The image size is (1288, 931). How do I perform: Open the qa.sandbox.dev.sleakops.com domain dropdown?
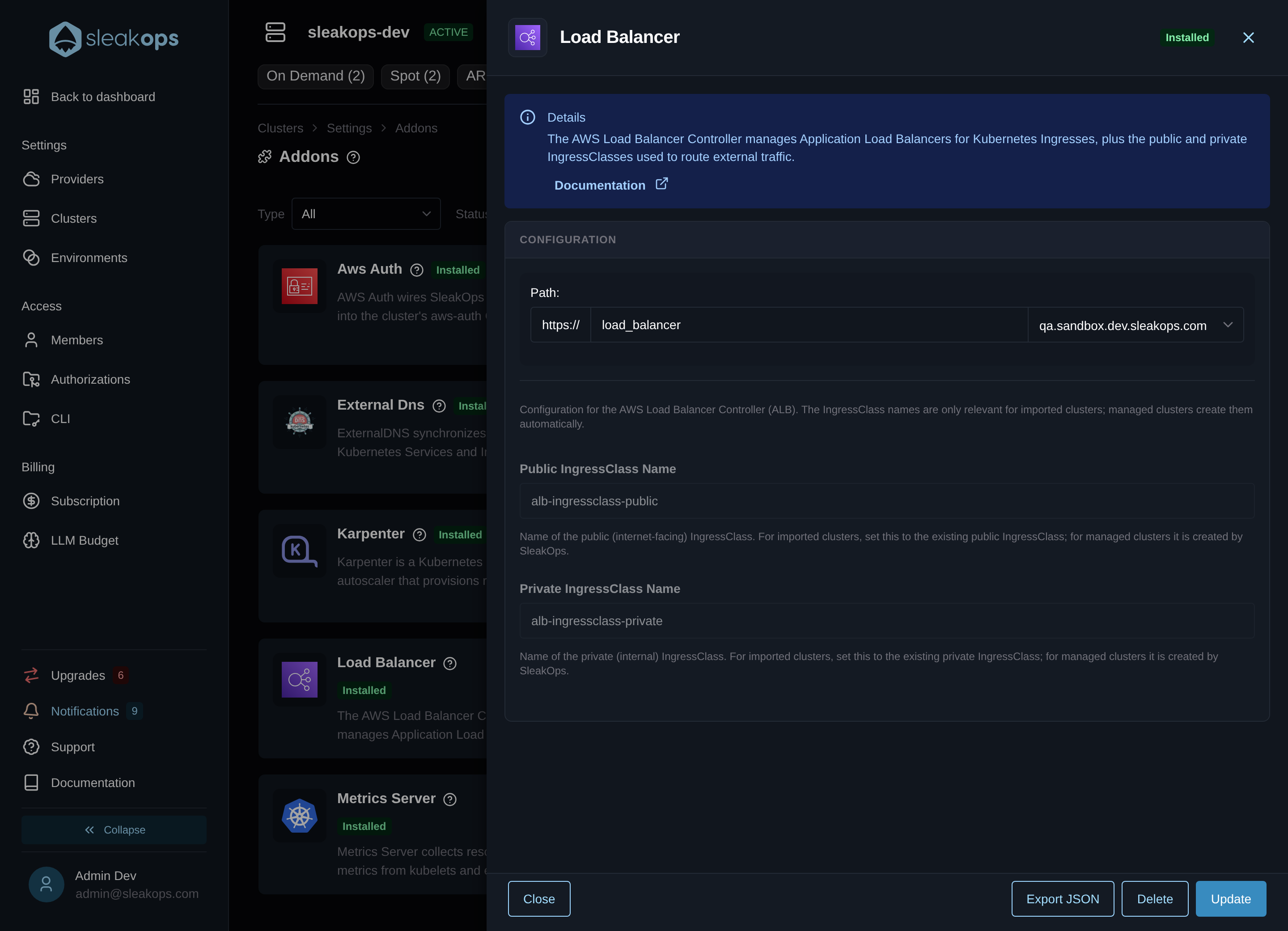[x=1136, y=325]
